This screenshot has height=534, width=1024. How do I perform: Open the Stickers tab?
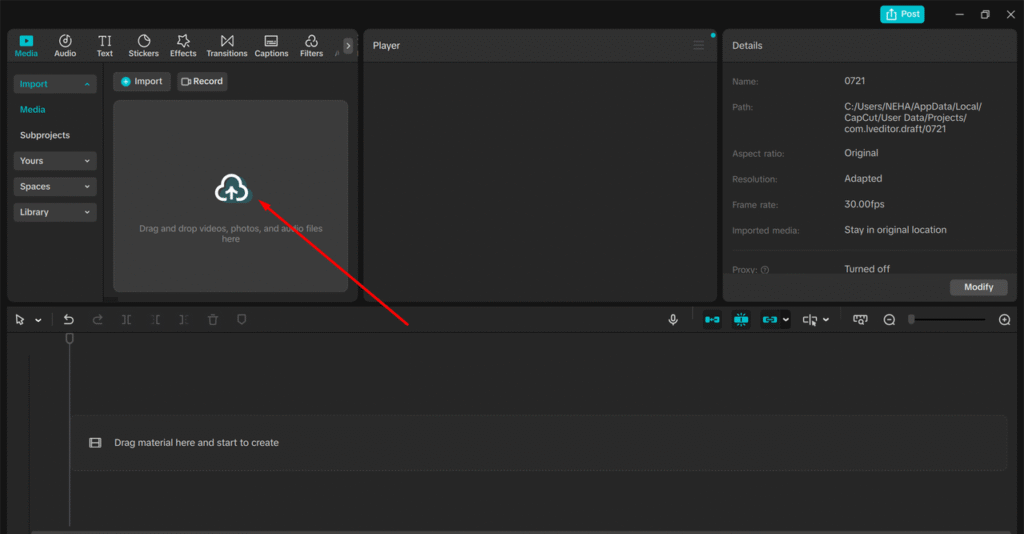pos(144,46)
